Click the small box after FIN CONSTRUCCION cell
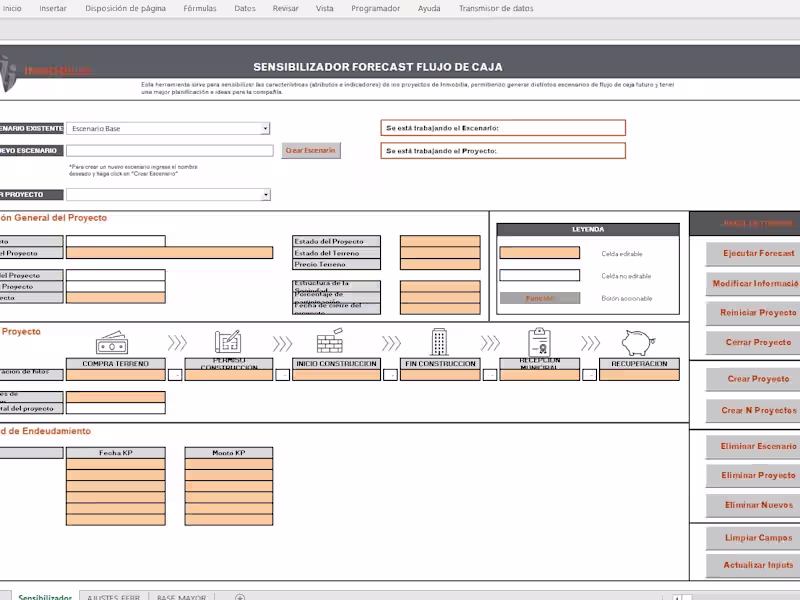Image resolution: width=800 pixels, height=600 pixels. (490, 375)
